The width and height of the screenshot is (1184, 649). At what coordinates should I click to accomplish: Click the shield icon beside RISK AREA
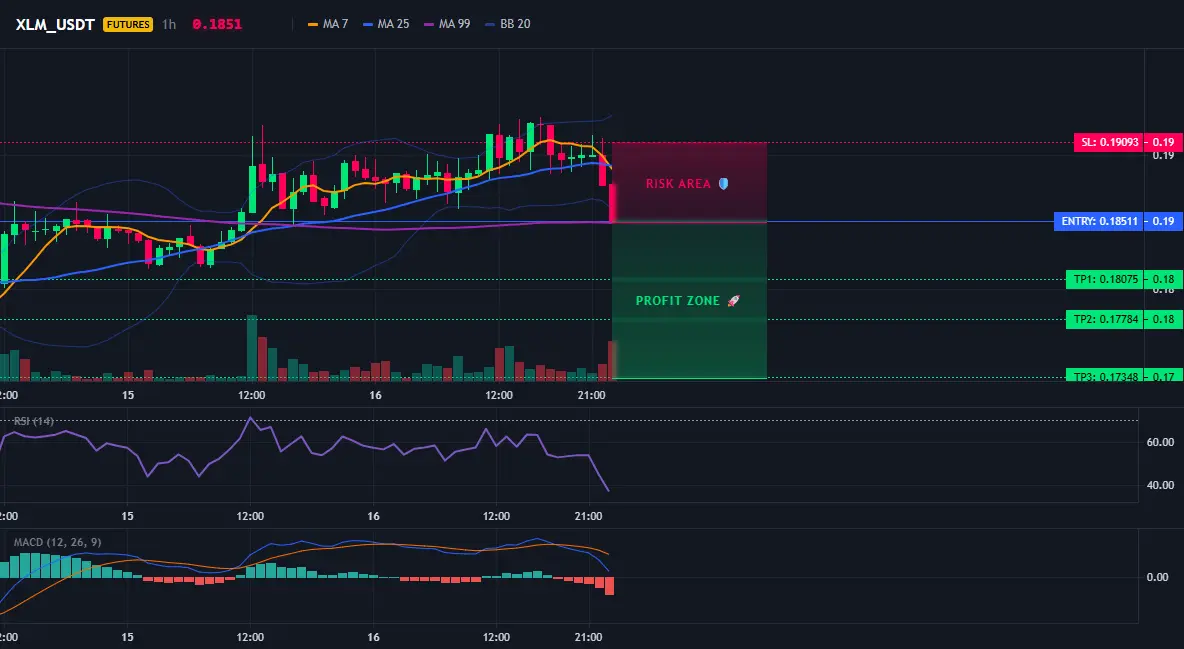[x=723, y=184]
